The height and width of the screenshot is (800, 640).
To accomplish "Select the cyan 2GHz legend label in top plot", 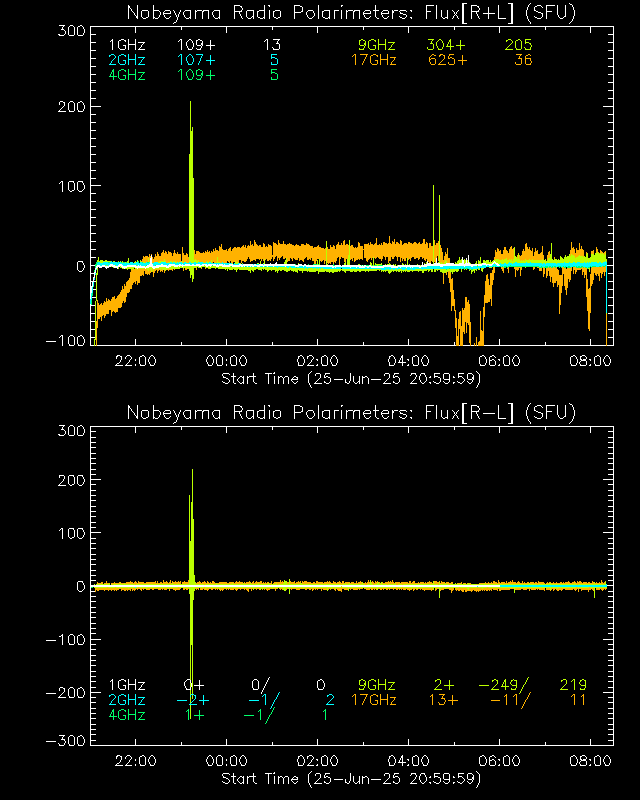I will 127,60.
